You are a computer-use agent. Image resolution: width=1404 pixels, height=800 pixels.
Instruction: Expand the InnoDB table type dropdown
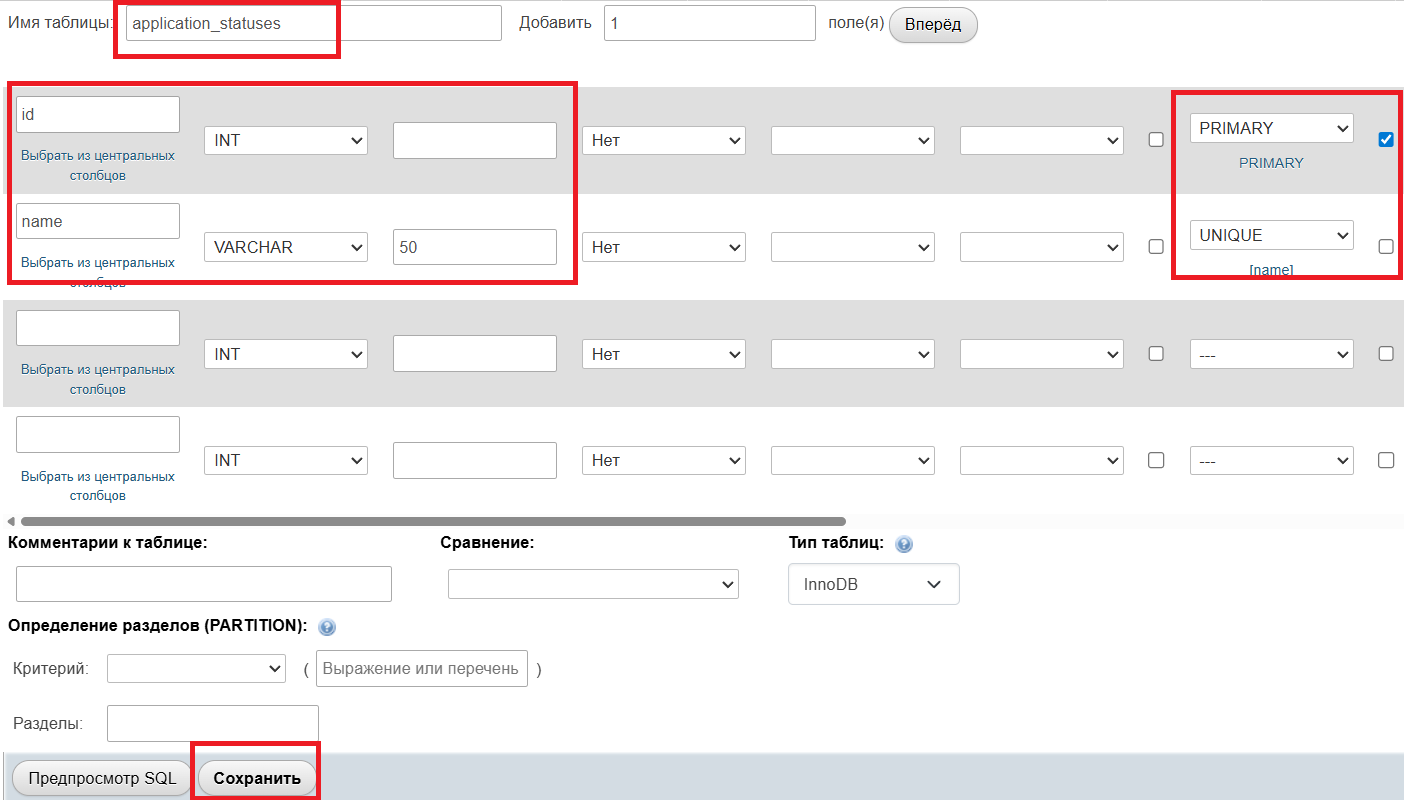pos(873,584)
